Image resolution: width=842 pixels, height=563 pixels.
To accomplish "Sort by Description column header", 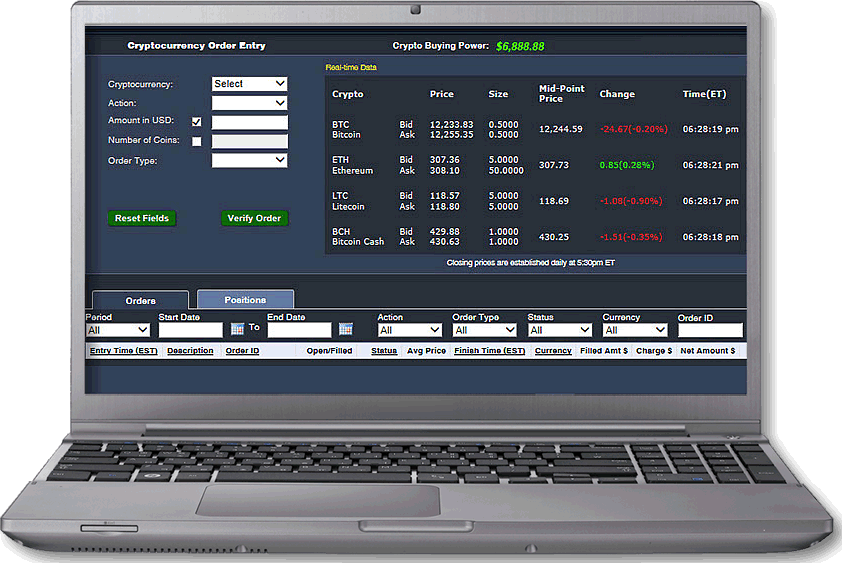I will [190, 351].
